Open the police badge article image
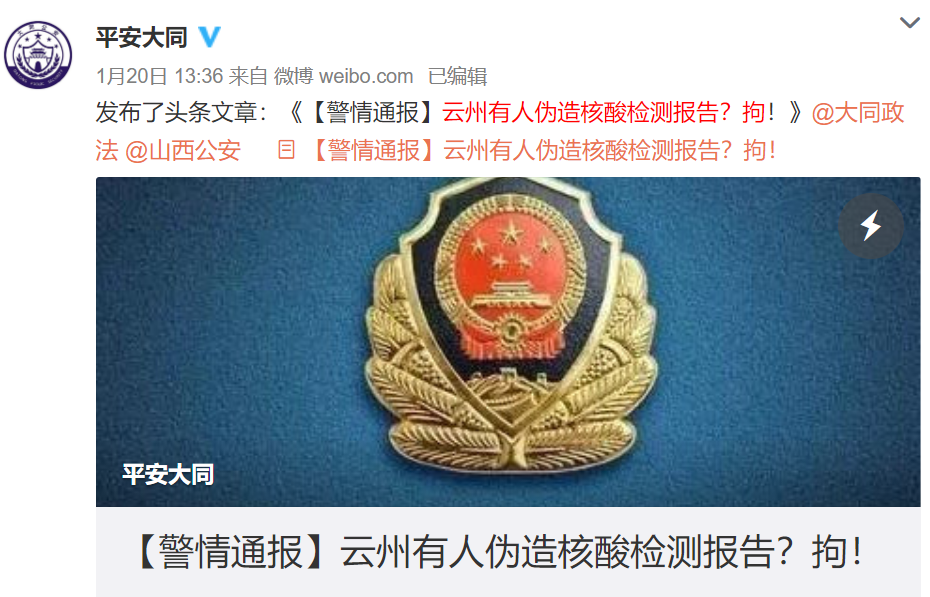The width and height of the screenshot is (930, 597). (x=508, y=341)
